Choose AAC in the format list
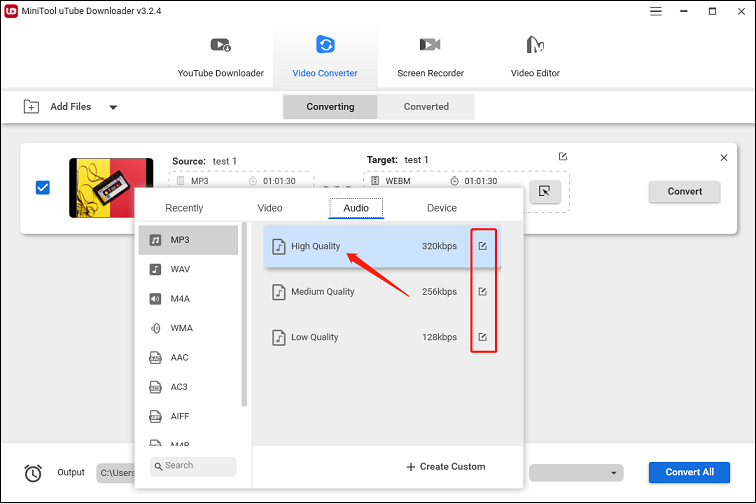 (189, 358)
